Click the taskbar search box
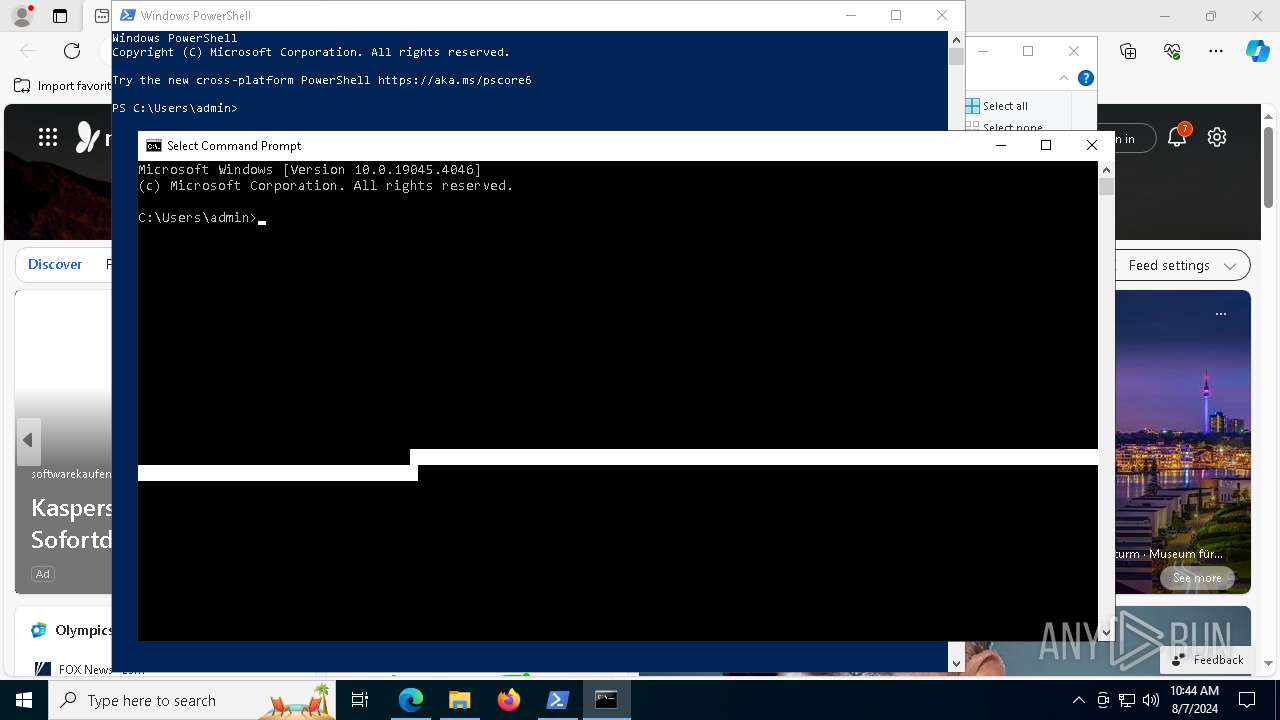1280x720 pixels. pyautogui.click(x=192, y=700)
